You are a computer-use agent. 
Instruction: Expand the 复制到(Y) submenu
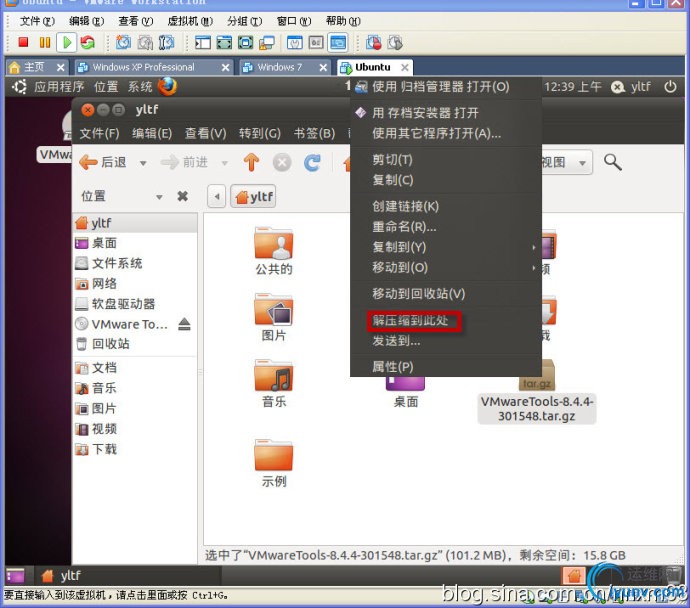tap(446, 247)
